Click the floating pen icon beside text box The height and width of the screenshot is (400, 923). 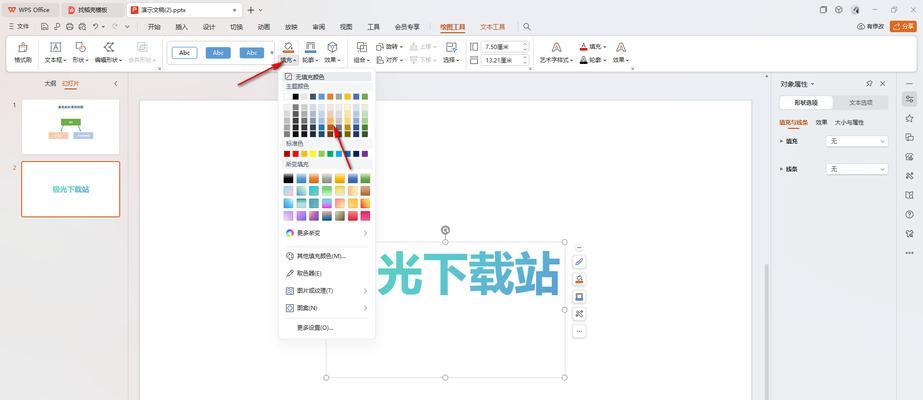coord(579,262)
